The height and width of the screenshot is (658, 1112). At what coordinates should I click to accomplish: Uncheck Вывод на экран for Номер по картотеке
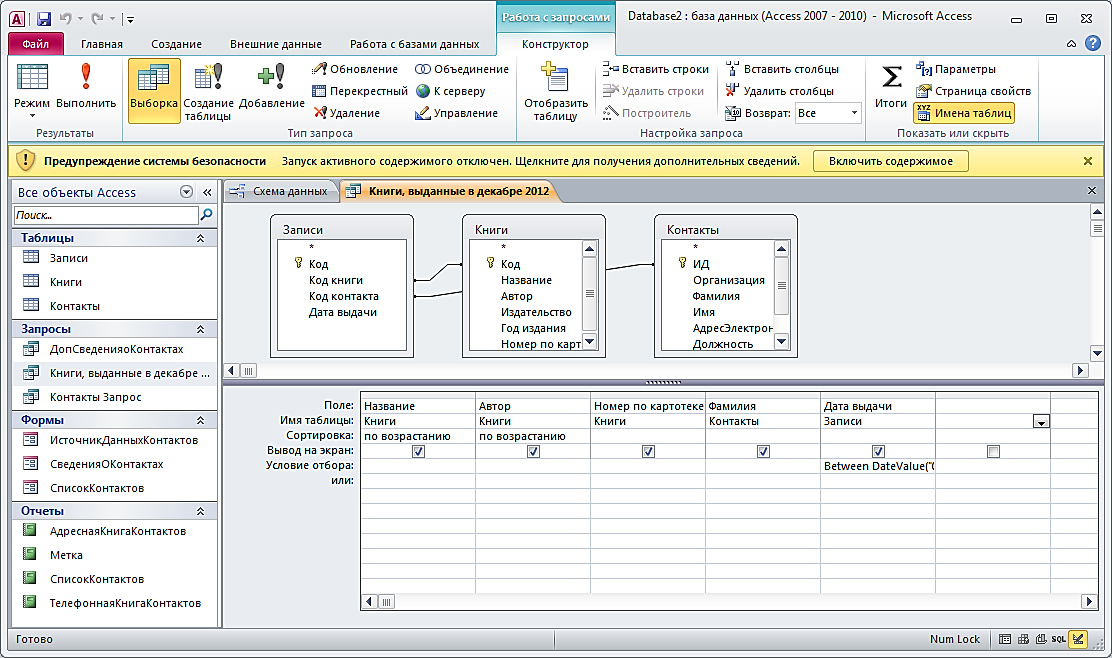[x=648, y=452]
